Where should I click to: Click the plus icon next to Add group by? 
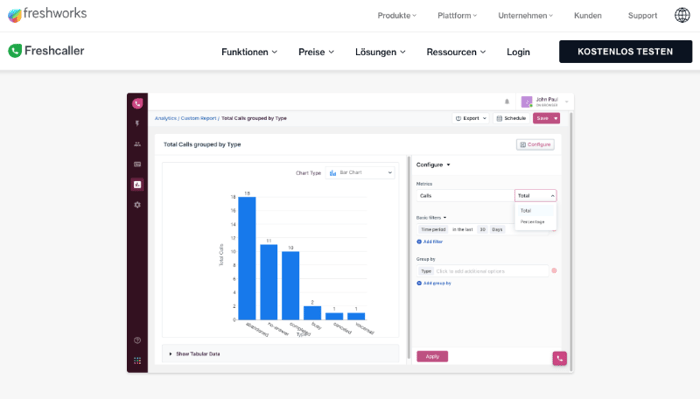(419, 283)
